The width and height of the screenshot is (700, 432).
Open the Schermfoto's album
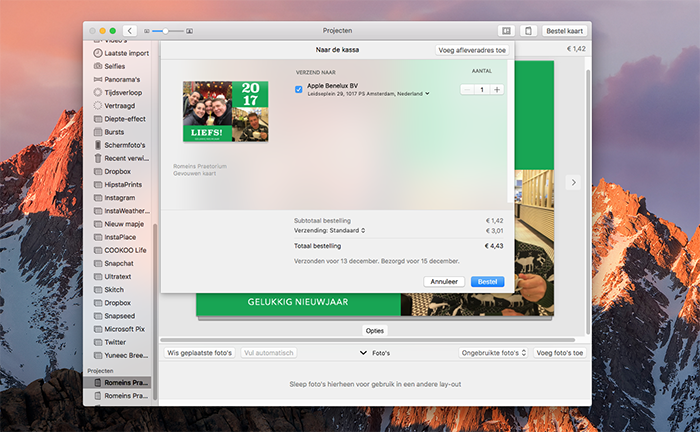pos(121,145)
